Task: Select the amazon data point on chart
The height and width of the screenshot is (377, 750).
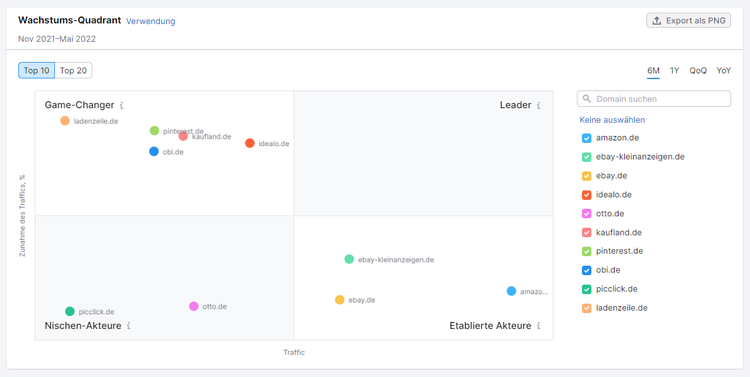Action: click(x=511, y=291)
